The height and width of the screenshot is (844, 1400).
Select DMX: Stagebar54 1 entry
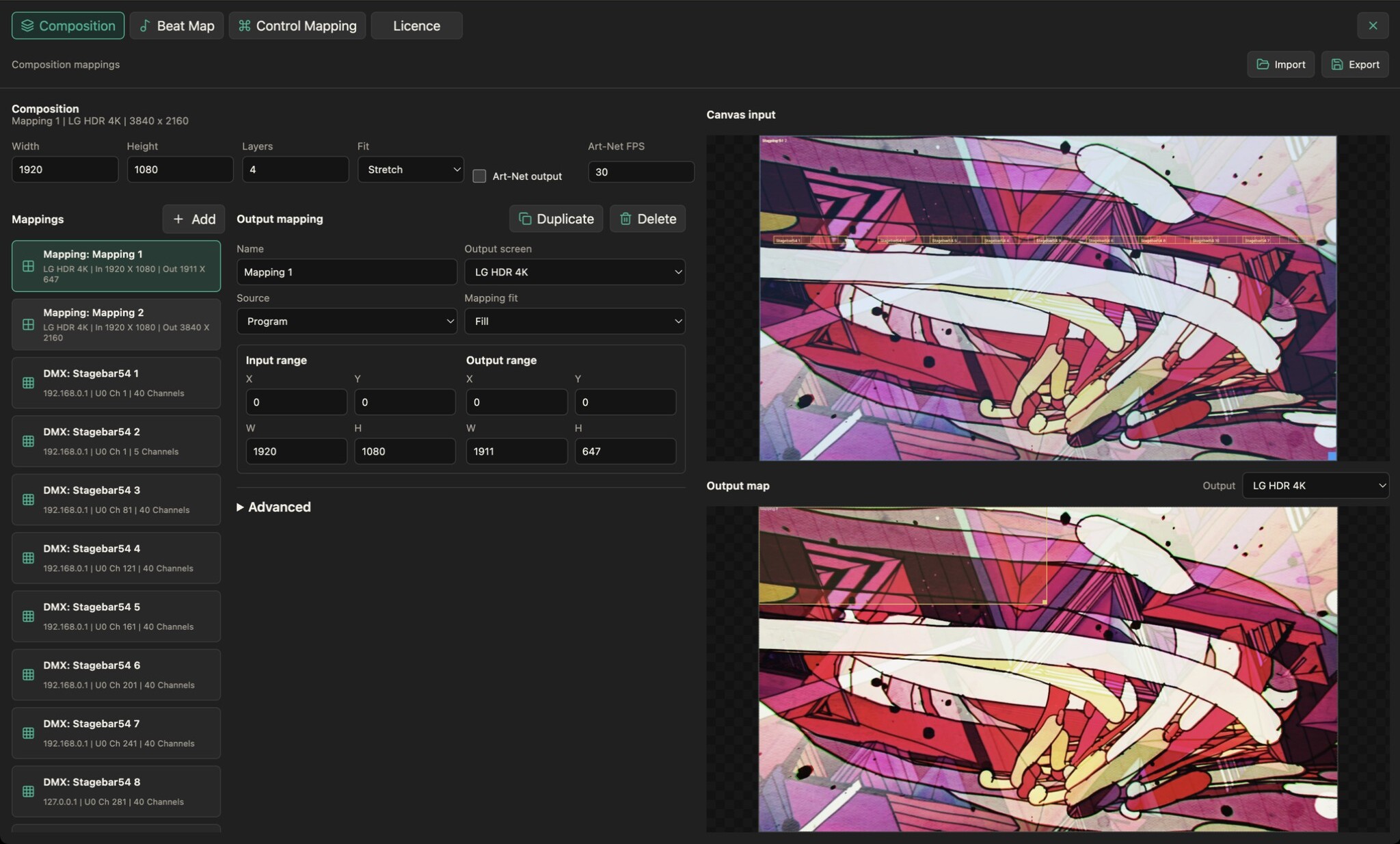point(116,383)
